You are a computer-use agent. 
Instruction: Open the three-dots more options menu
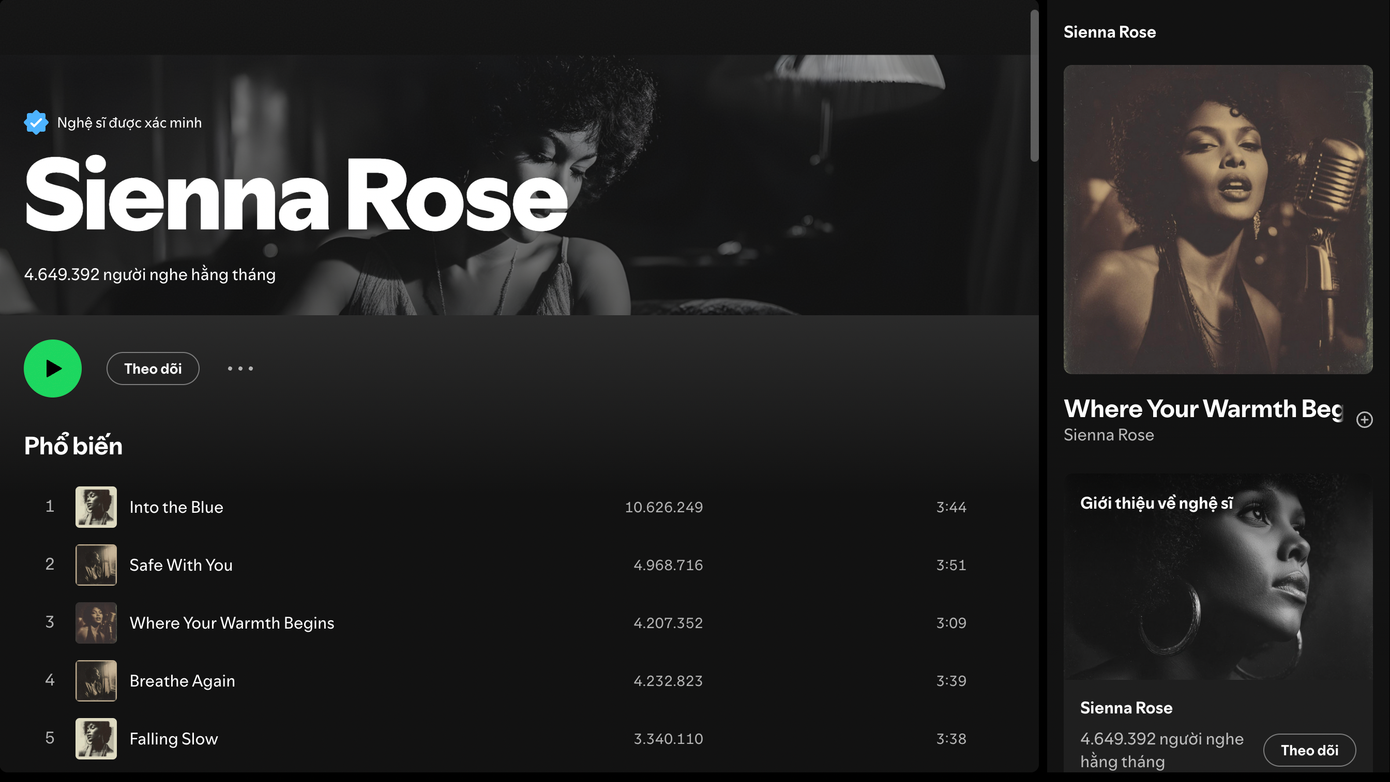point(240,369)
